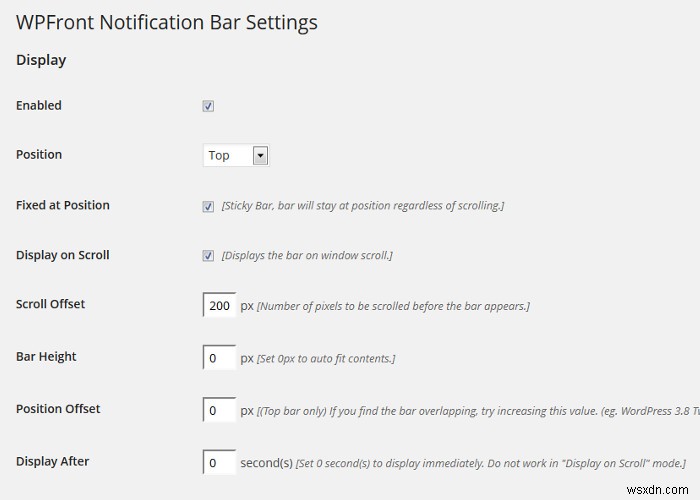Uncheck the Fixed at Position checkbox

point(208,206)
